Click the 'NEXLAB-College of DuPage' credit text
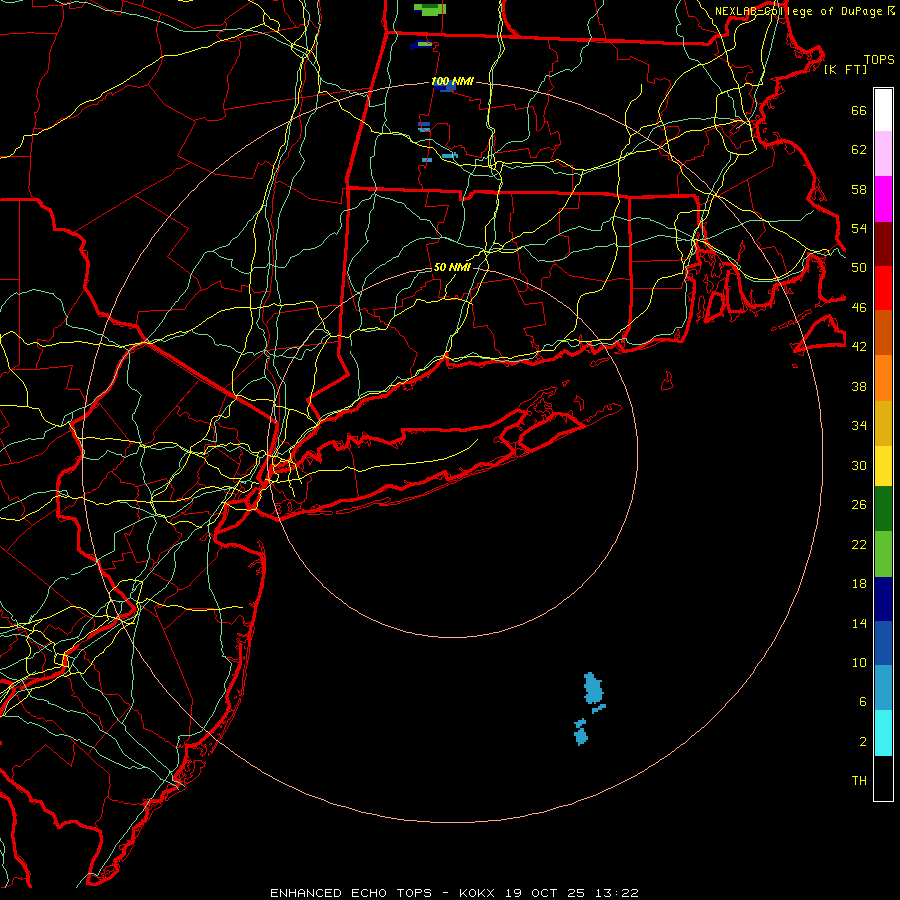The height and width of the screenshot is (900, 900). point(798,11)
